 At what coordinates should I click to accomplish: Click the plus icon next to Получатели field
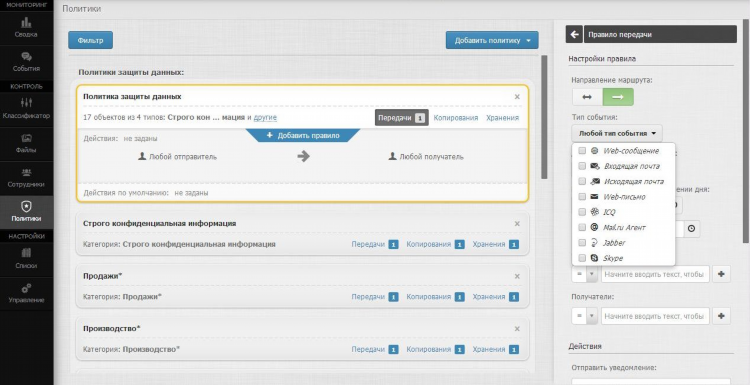[x=721, y=316]
